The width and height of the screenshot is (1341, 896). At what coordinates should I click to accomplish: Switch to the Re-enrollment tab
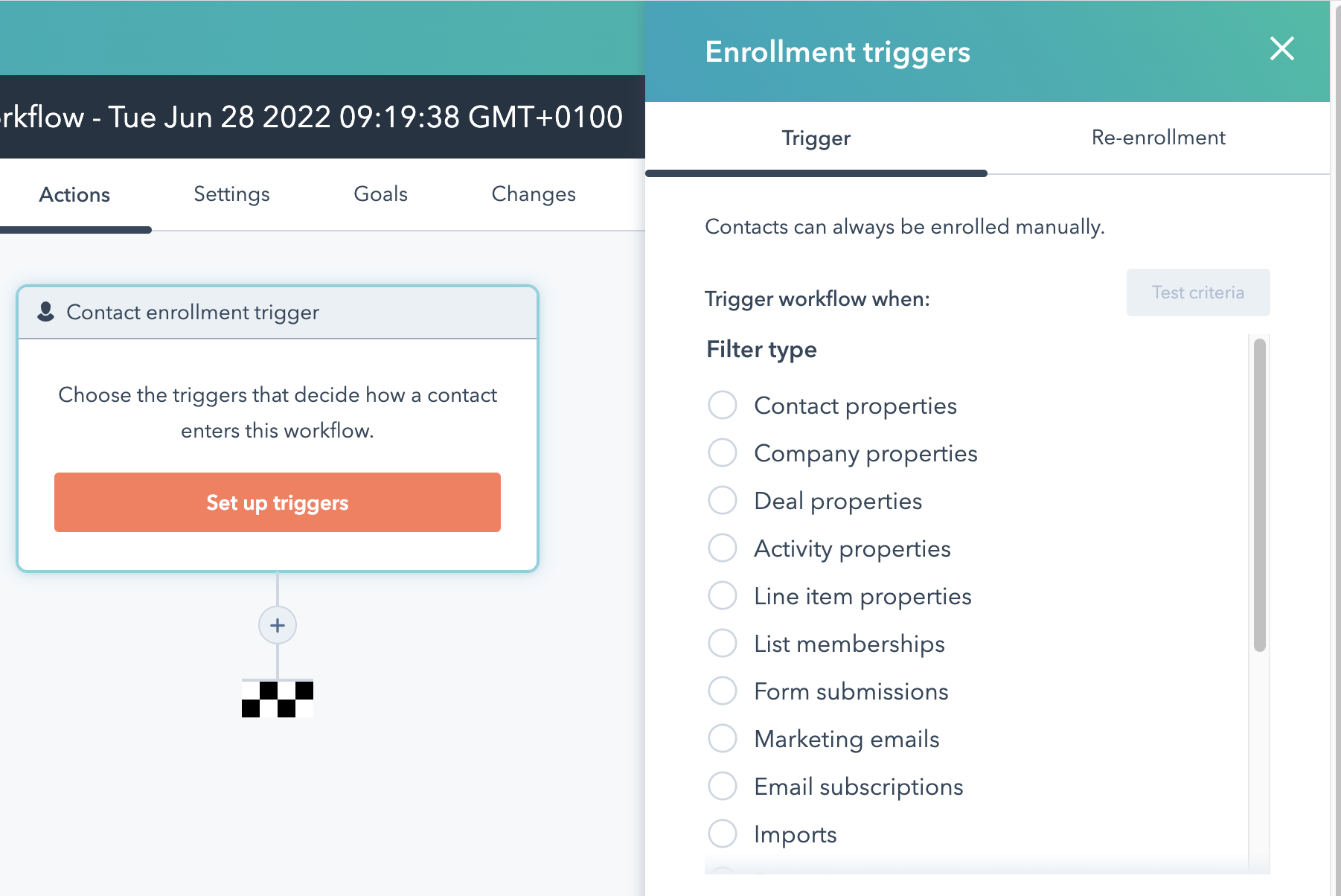[x=1158, y=138]
